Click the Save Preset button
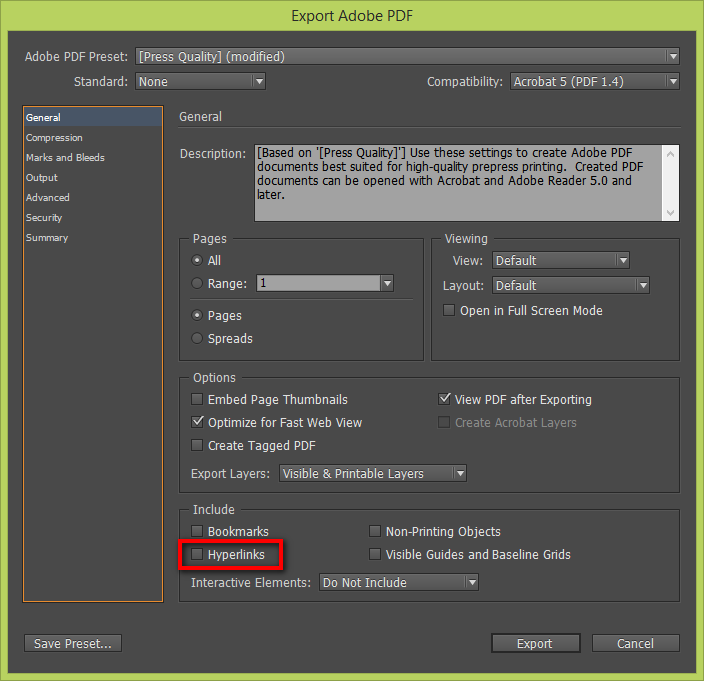The width and height of the screenshot is (704, 681). pos(73,643)
